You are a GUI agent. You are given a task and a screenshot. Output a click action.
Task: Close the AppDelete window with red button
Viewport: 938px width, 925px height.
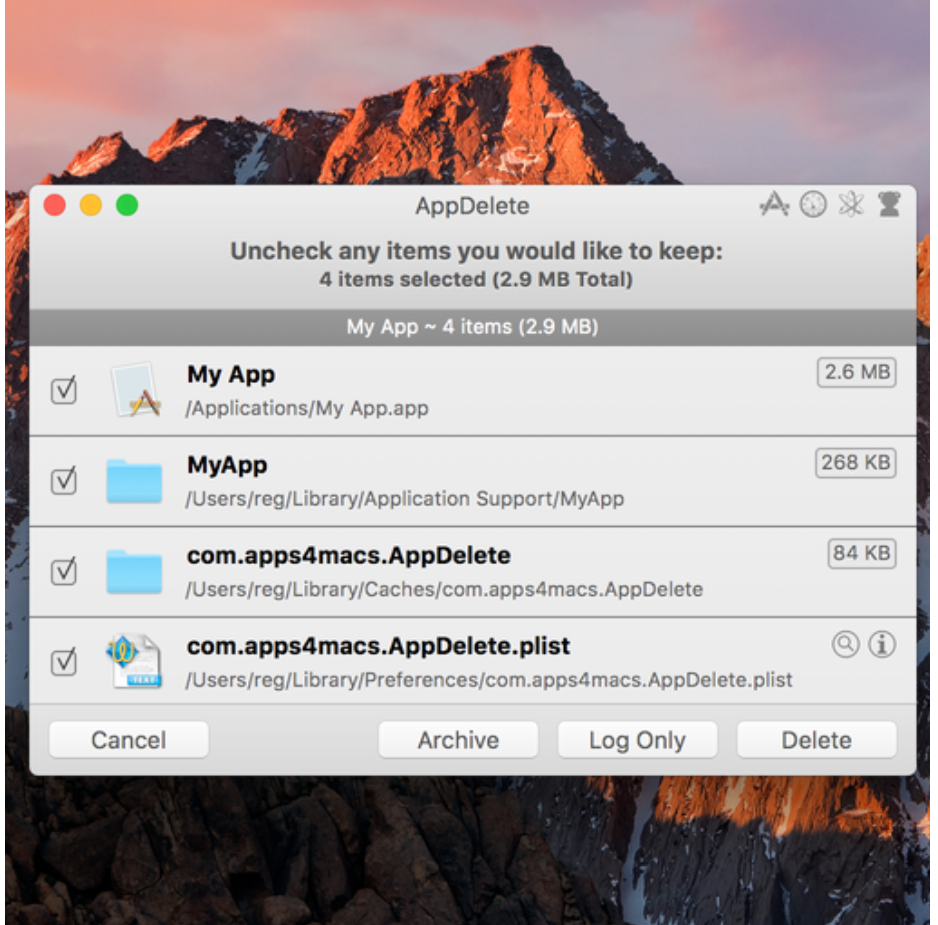tap(55, 205)
